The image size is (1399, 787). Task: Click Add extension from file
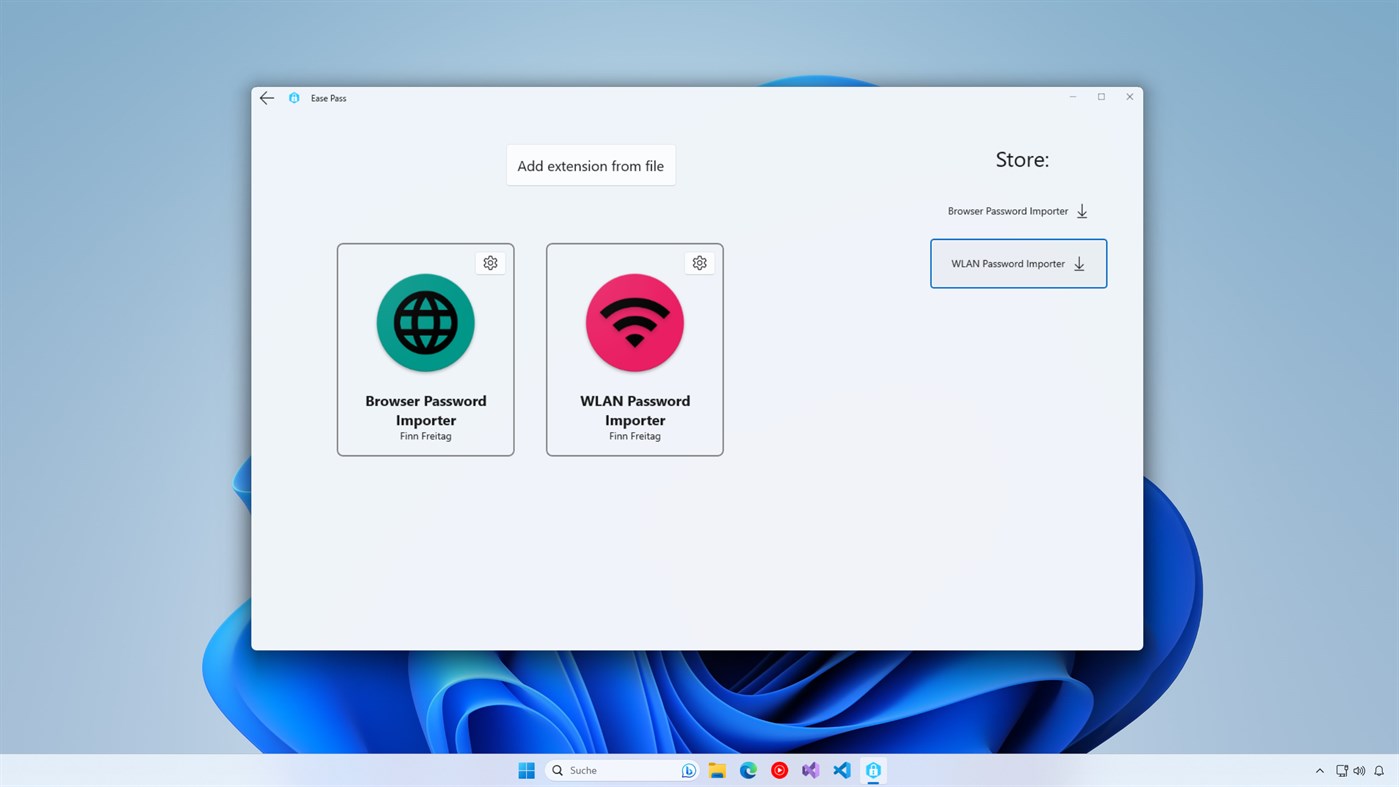pos(590,165)
